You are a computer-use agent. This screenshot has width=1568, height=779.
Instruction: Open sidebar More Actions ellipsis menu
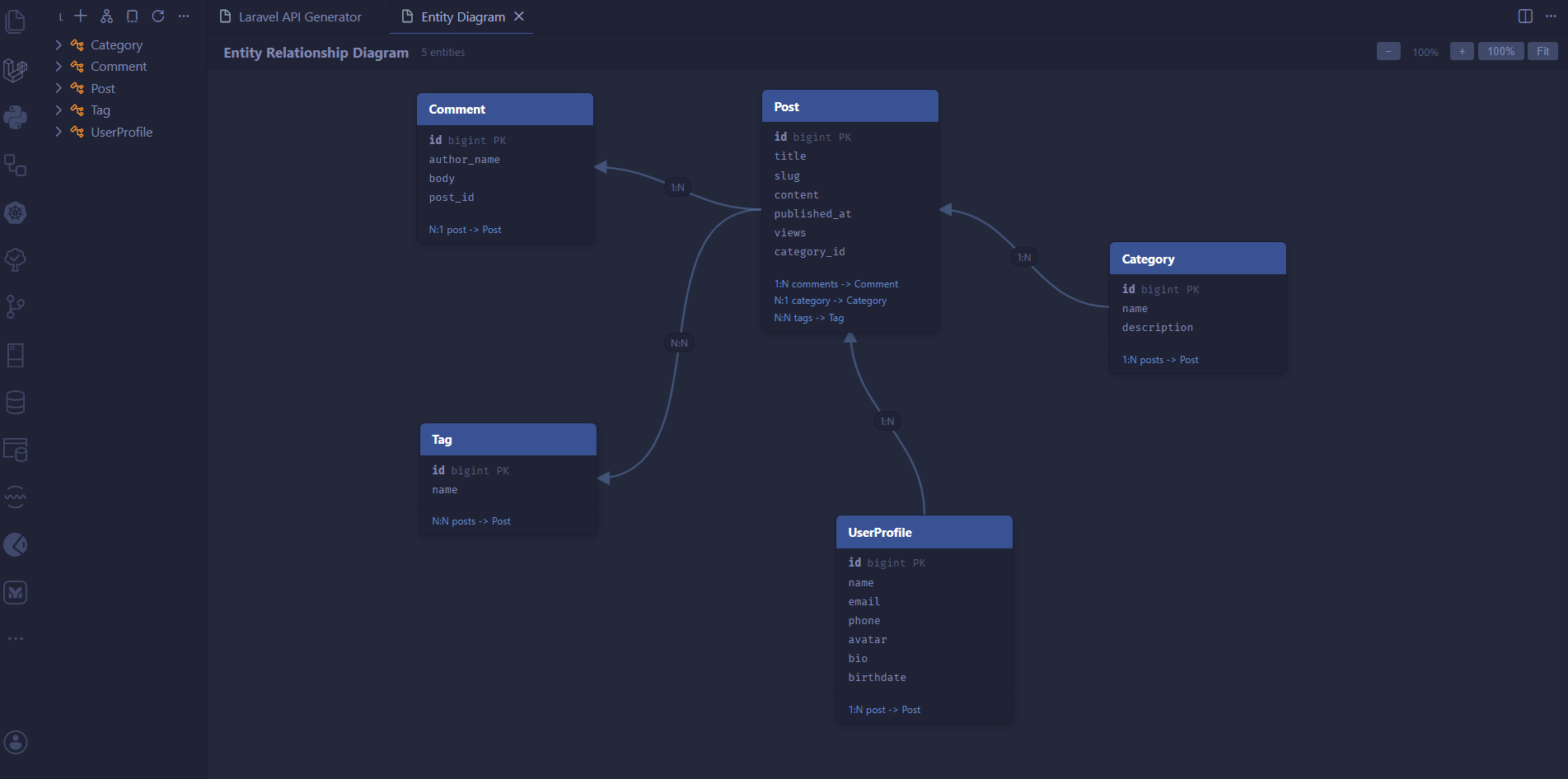point(184,16)
